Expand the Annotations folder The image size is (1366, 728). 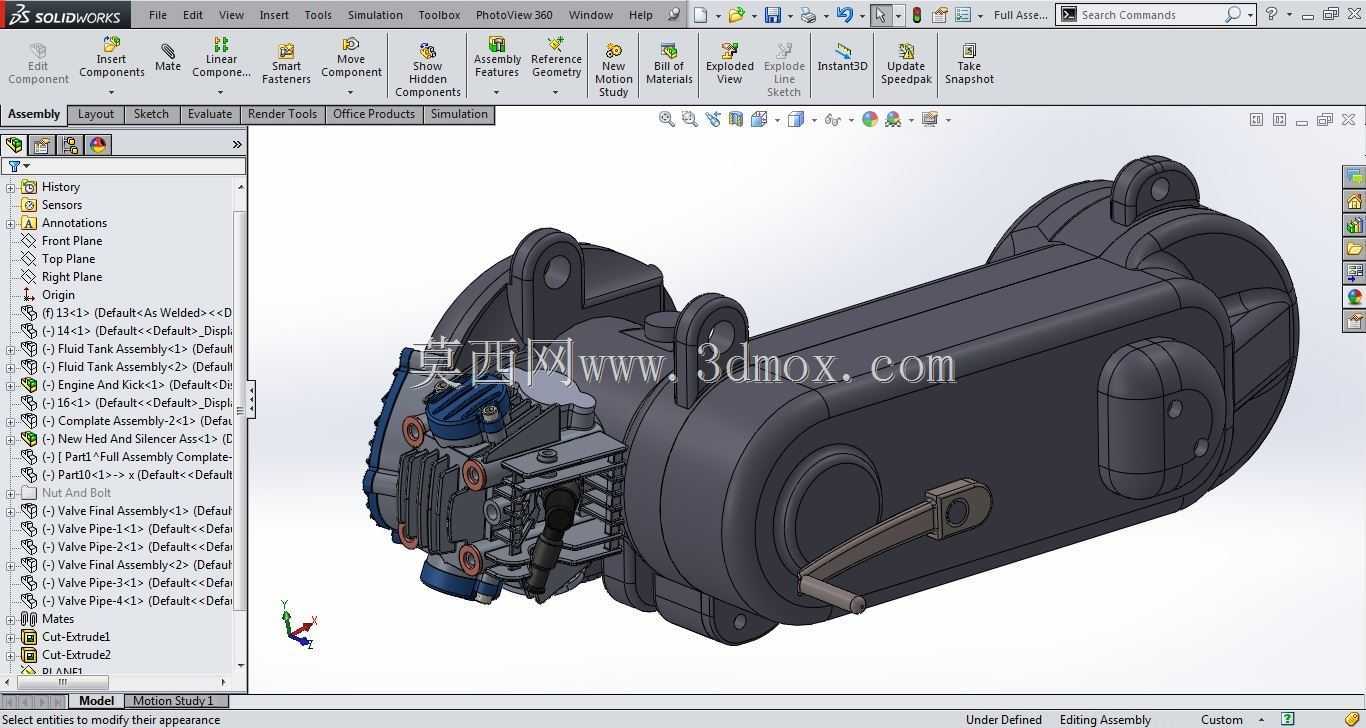click(x=11, y=223)
